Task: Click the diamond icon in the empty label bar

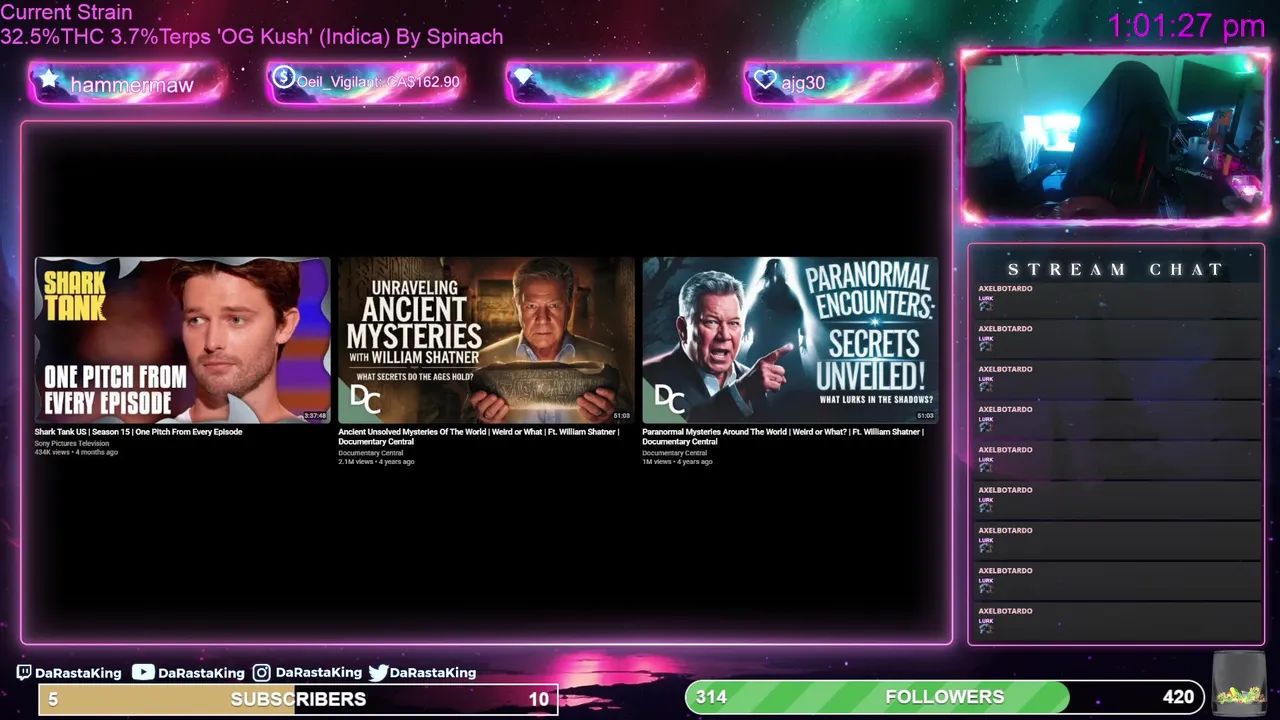Action: click(x=523, y=78)
